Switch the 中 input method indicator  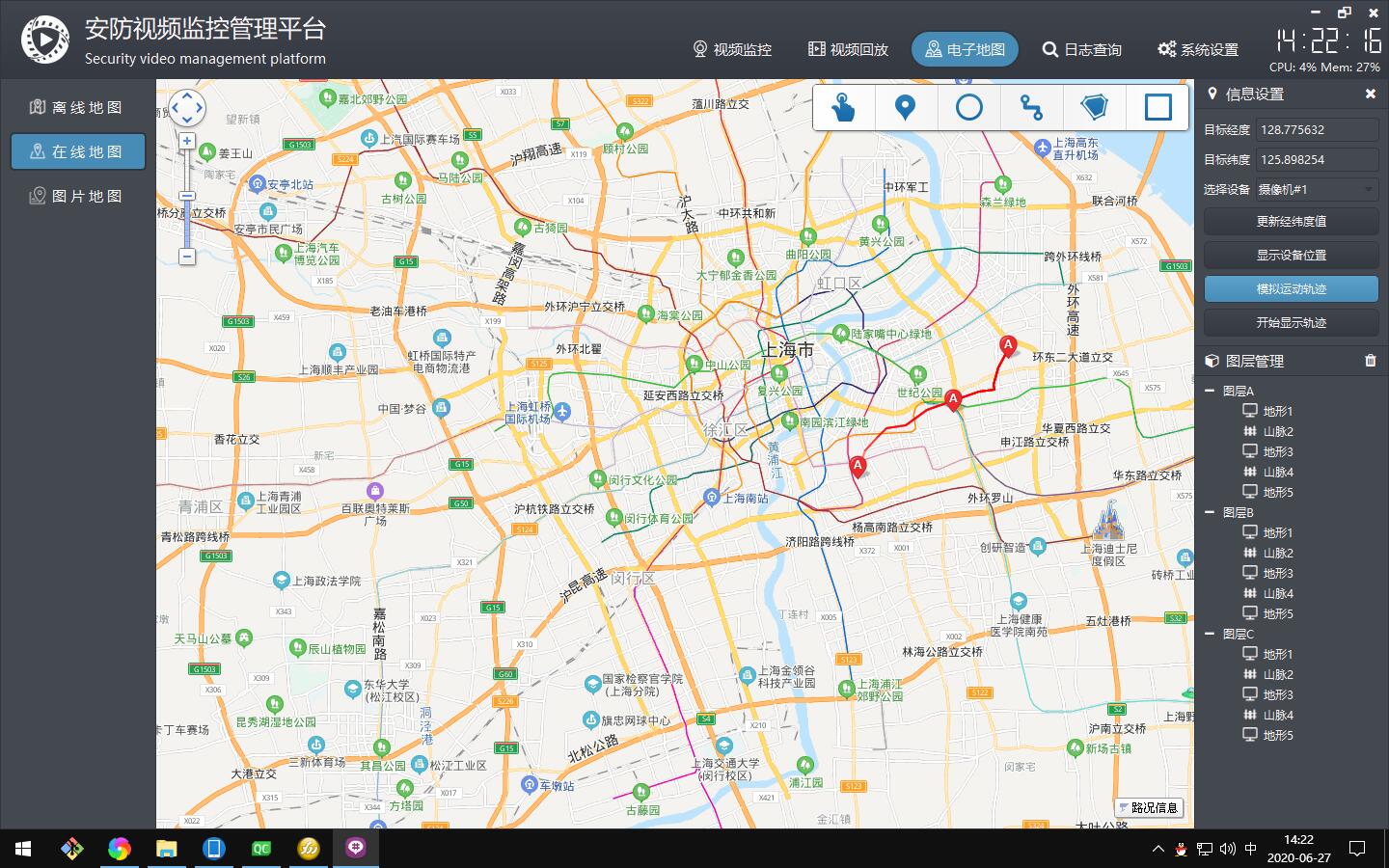pyautogui.click(x=1251, y=849)
